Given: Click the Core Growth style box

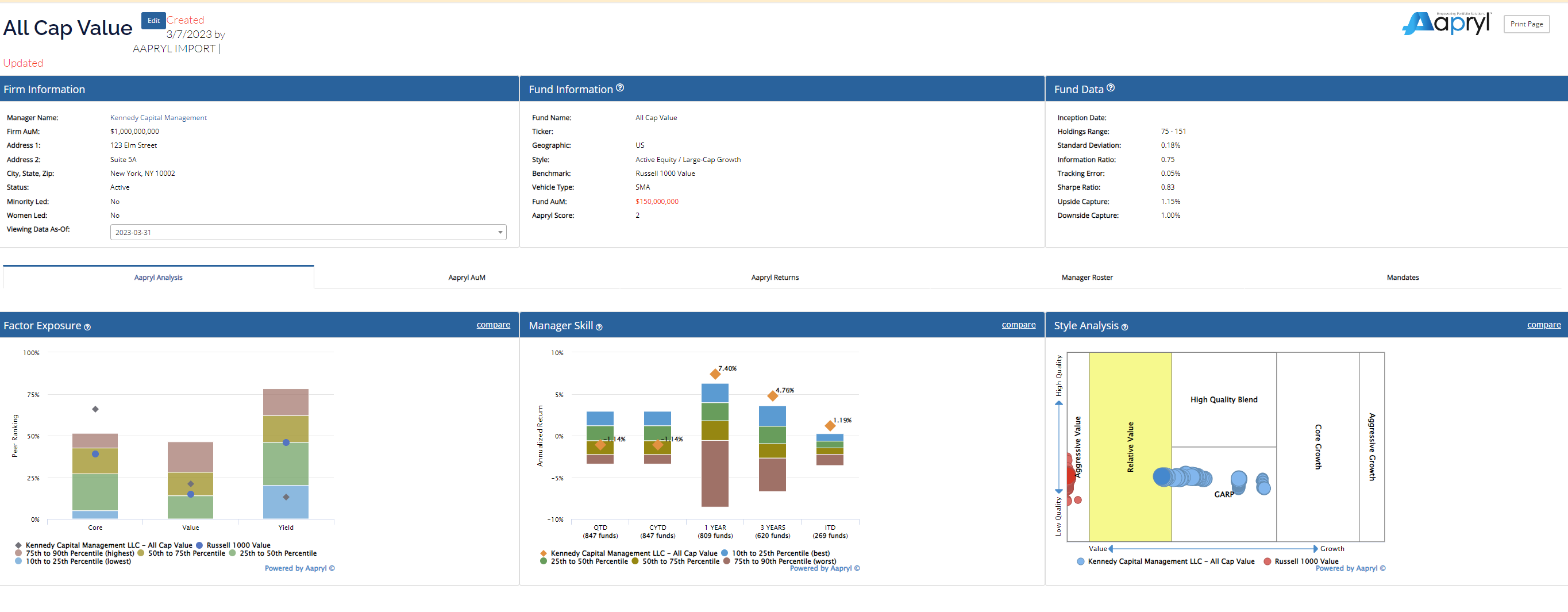Looking at the screenshot, I should [1317, 447].
